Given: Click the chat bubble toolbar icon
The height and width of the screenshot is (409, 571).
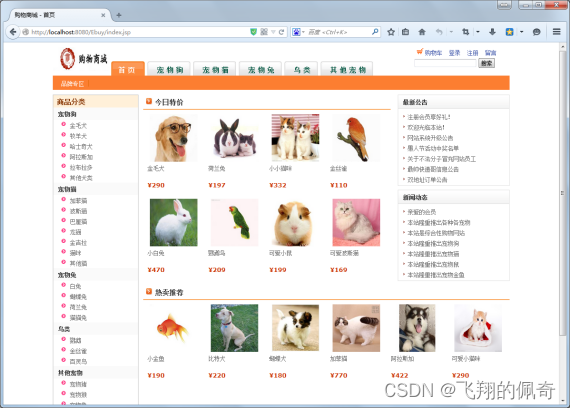Looking at the screenshot, I should coord(536,32).
